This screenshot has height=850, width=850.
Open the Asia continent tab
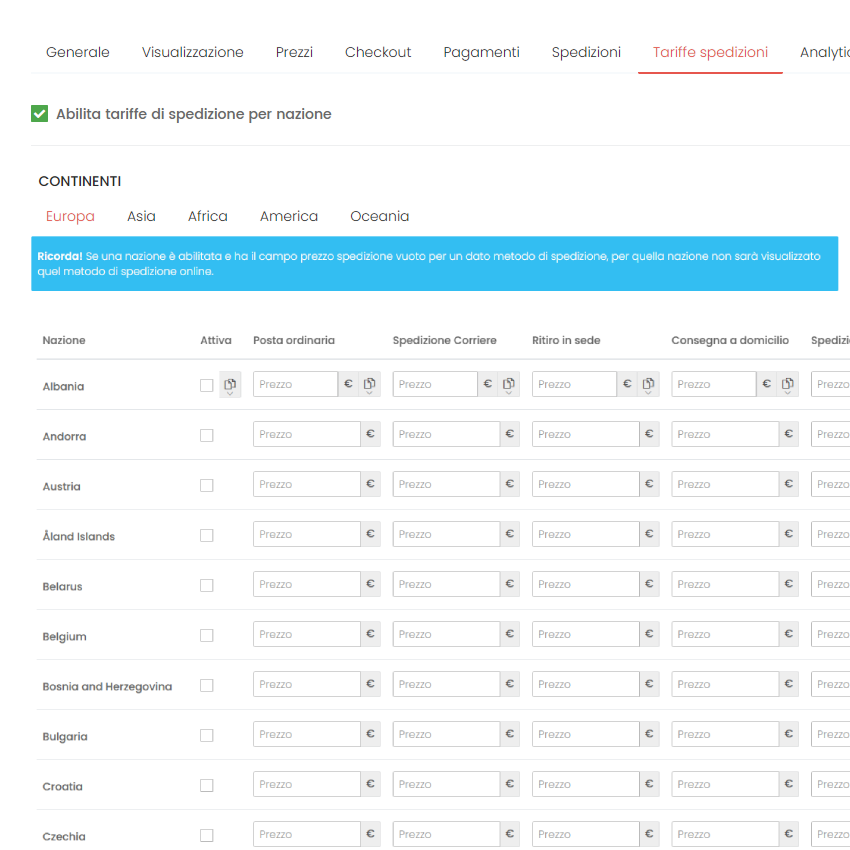tap(141, 216)
